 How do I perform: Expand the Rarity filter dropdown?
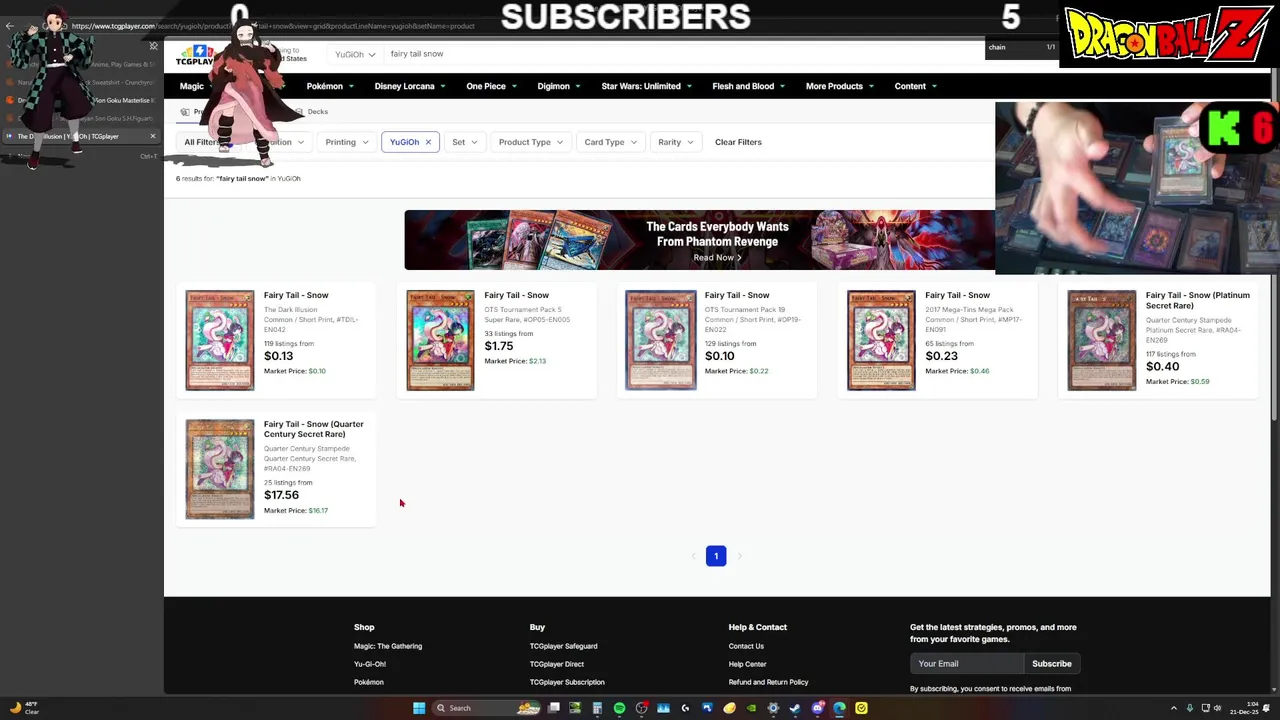coord(676,142)
